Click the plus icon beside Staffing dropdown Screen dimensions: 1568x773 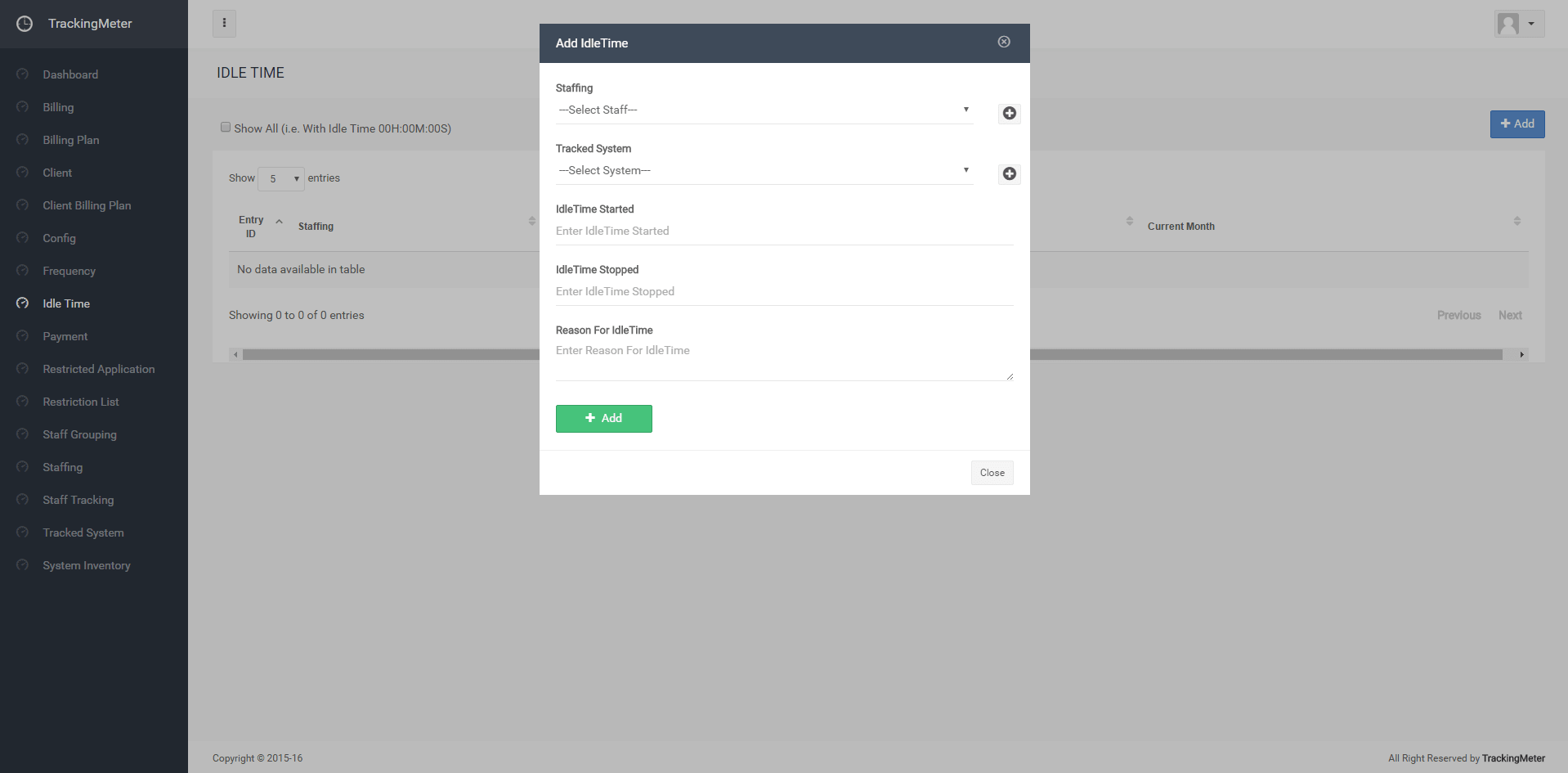pyautogui.click(x=1010, y=114)
